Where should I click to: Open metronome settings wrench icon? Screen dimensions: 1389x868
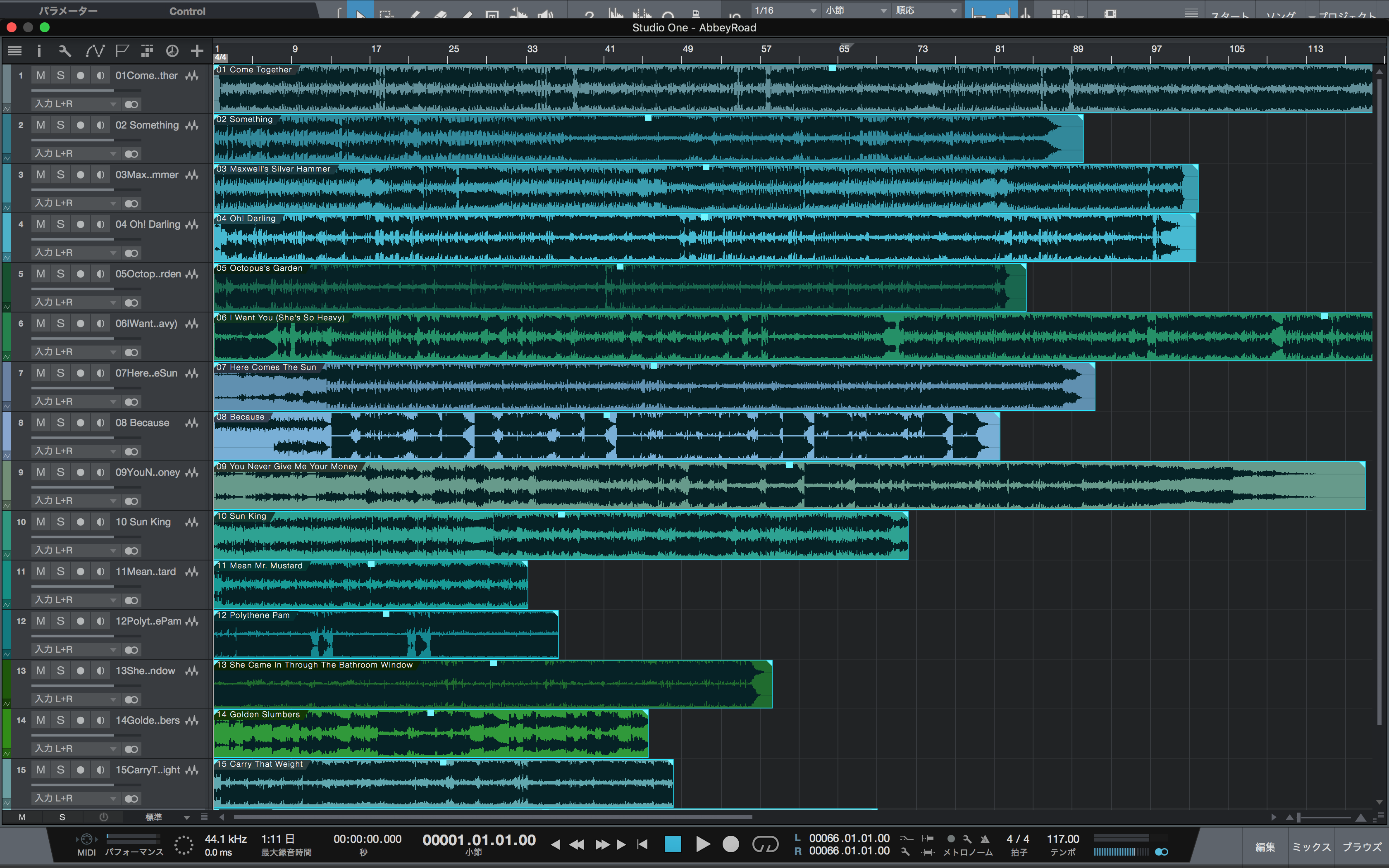point(967,839)
